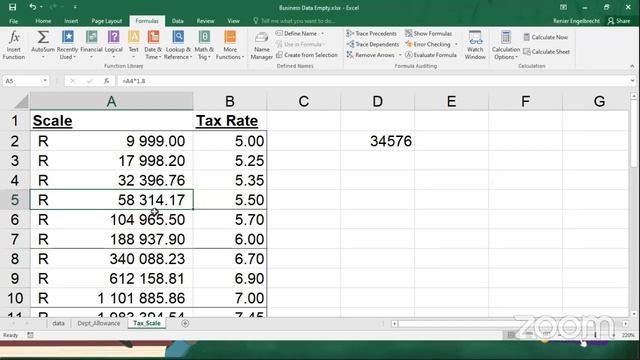Click Trace Dependents
The width and height of the screenshot is (640, 360).
click(x=373, y=44)
